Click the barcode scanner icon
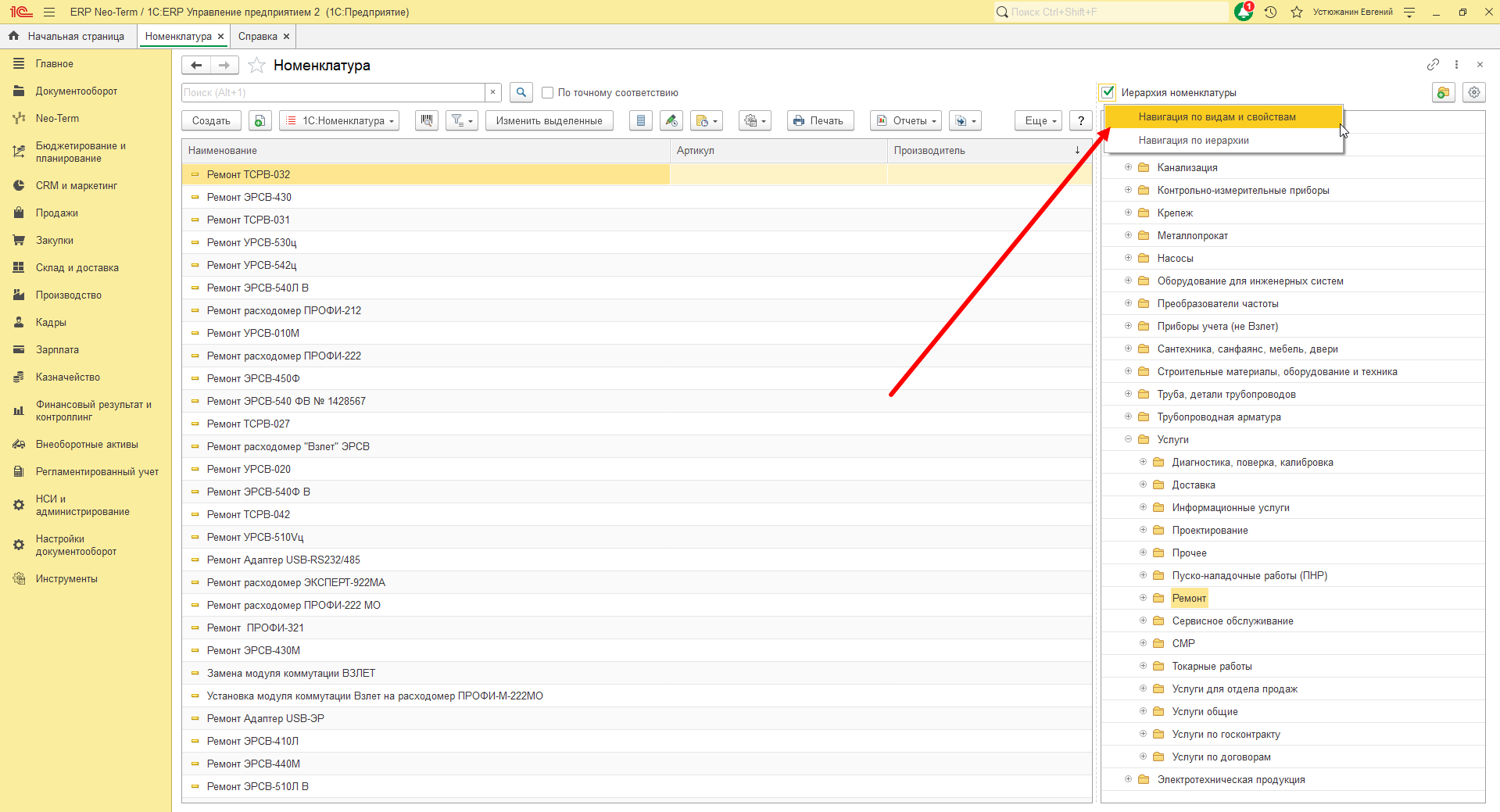This screenshot has width=1500, height=812. point(427,120)
